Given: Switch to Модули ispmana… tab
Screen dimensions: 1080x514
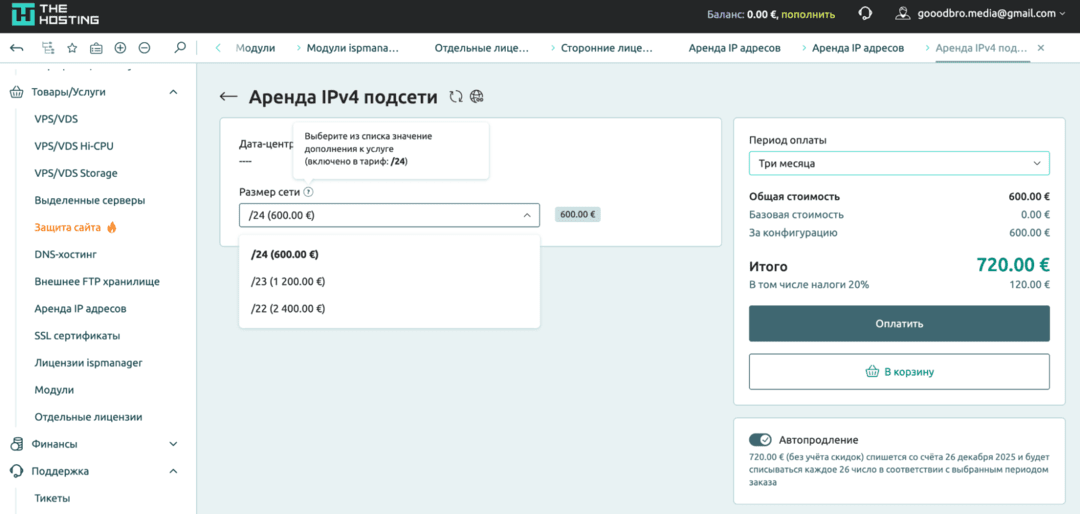Looking at the screenshot, I should coord(353,48).
